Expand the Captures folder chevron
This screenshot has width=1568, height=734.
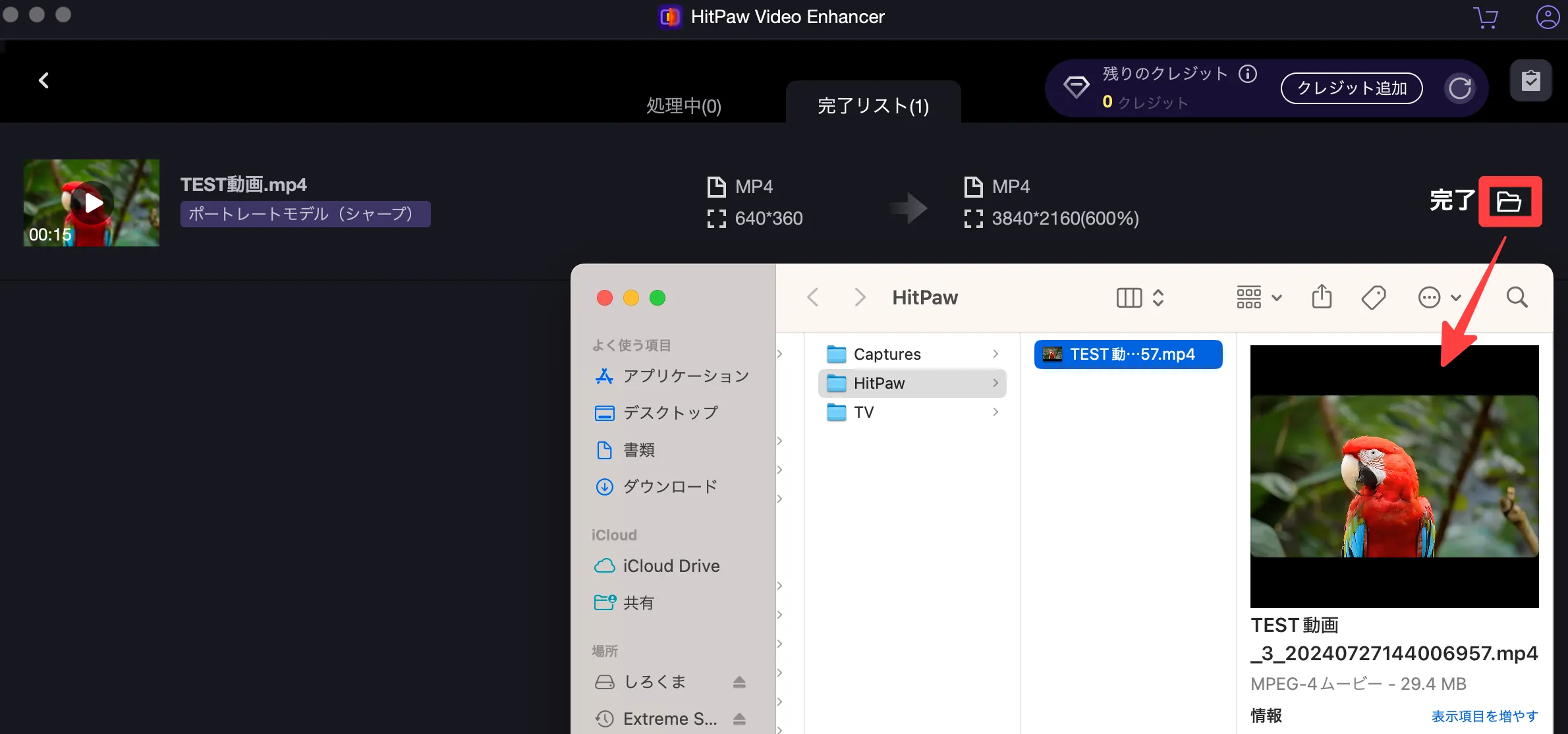(x=995, y=354)
